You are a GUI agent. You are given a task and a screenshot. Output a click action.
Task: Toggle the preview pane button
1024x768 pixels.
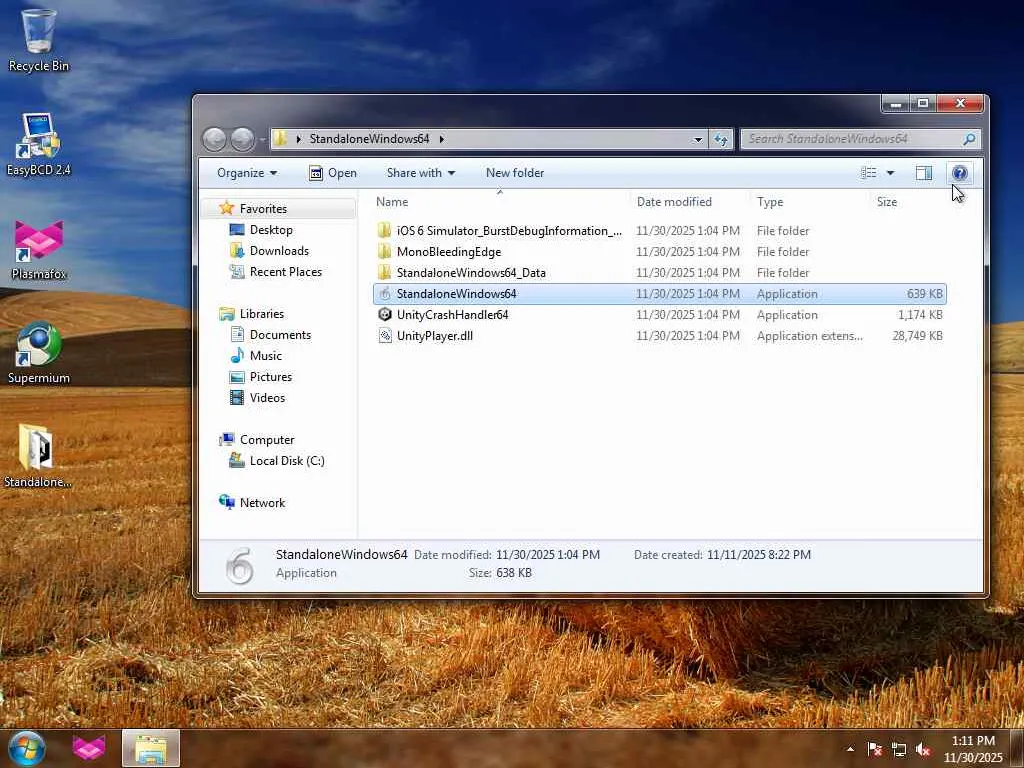[924, 173]
